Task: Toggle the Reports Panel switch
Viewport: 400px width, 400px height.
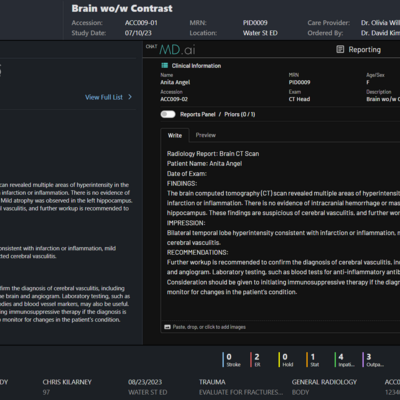Action: pos(168,114)
